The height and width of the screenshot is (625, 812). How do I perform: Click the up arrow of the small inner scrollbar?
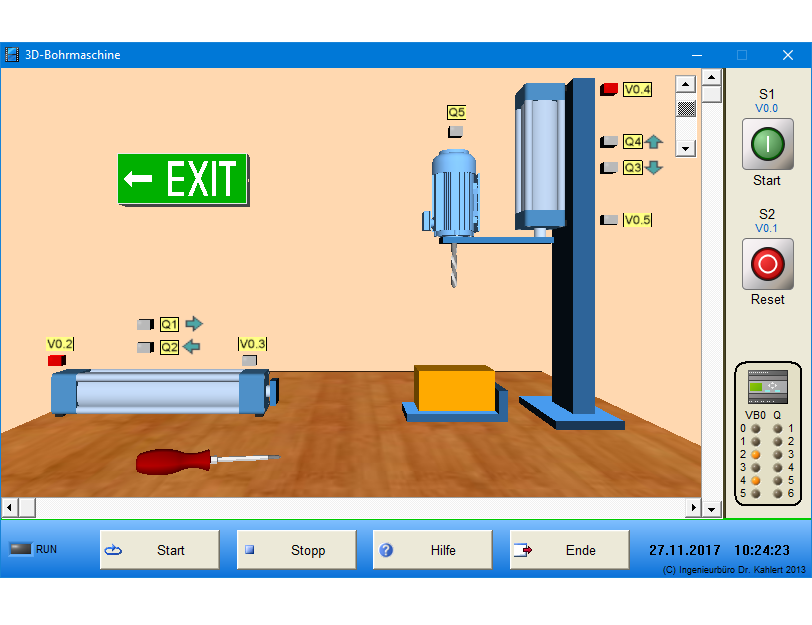click(x=686, y=84)
